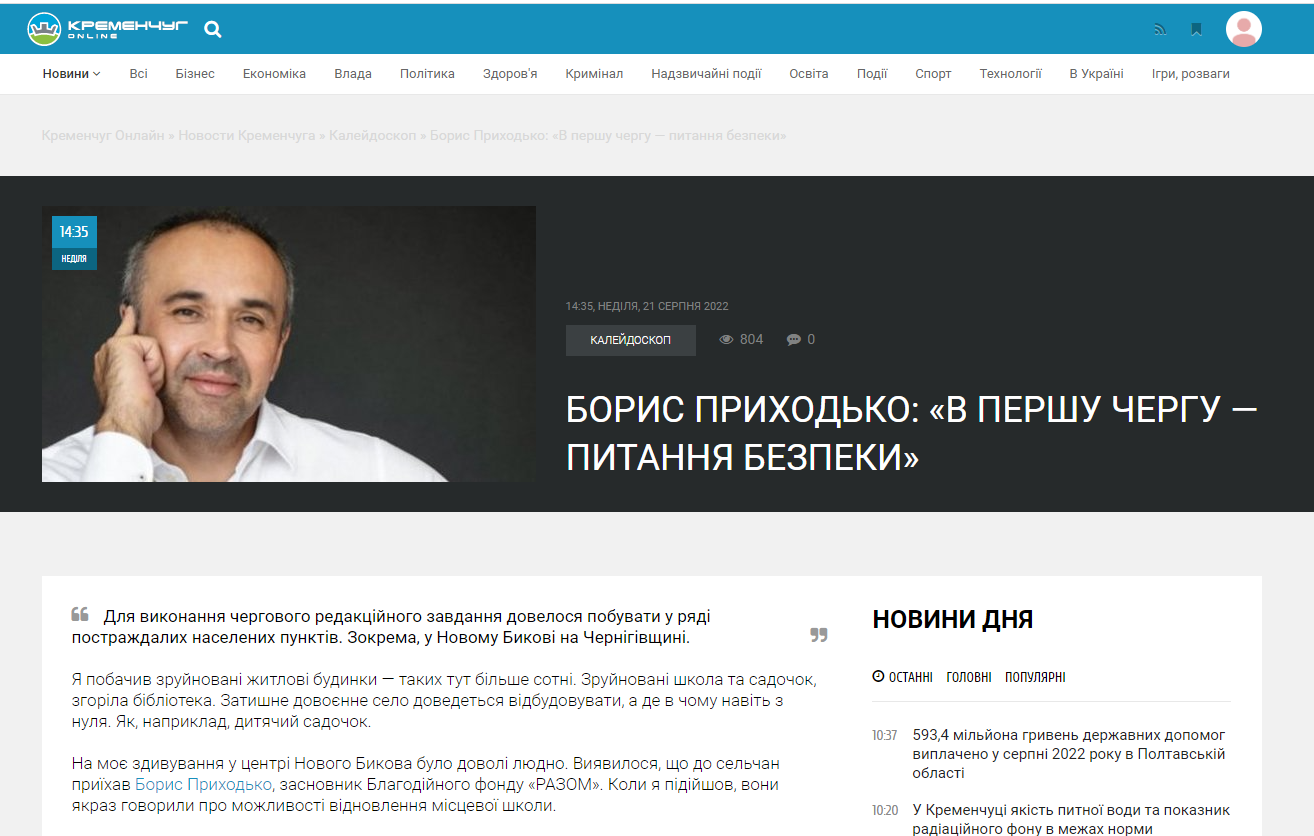Screen dimensions: 1314x836
Task: Open the Кримінал section
Action: [594, 74]
